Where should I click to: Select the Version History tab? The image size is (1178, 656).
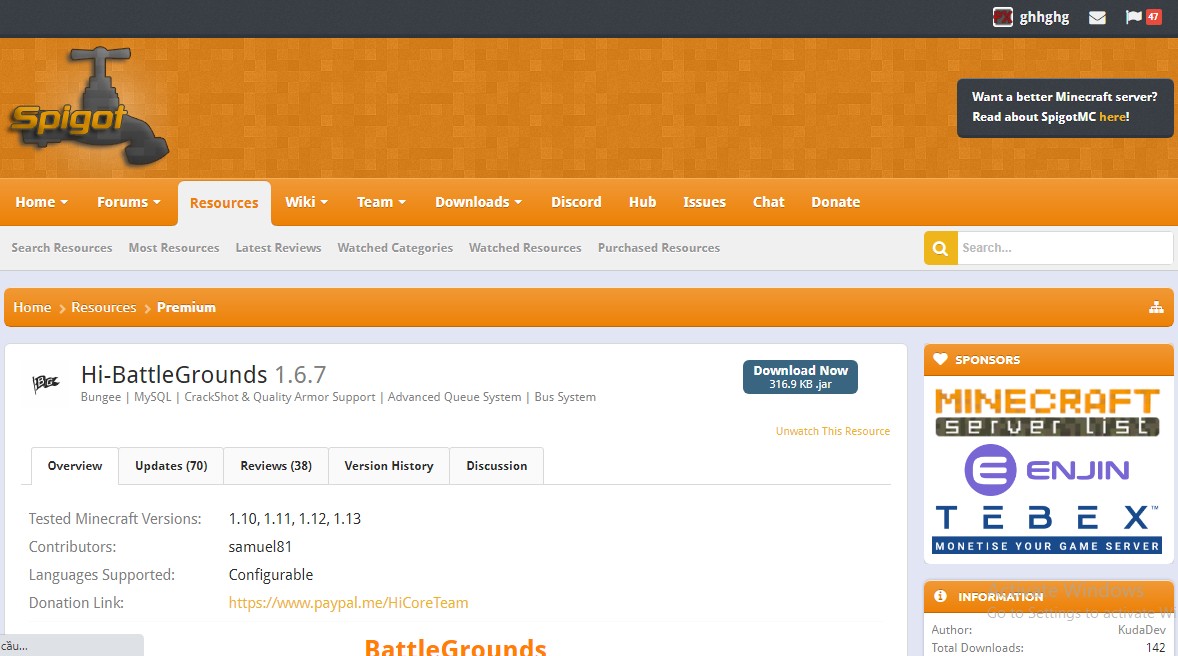[388, 466]
